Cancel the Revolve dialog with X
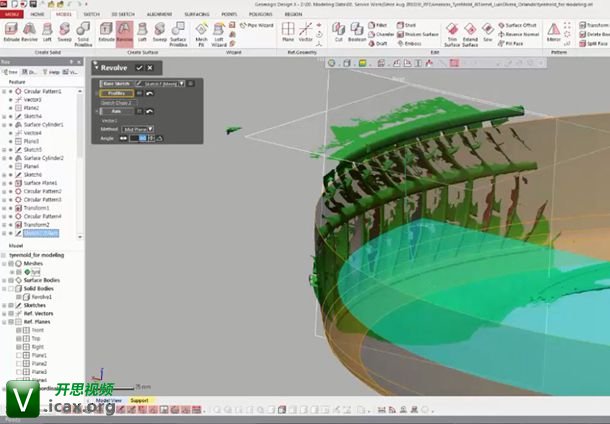The image size is (610, 424). pos(150,67)
